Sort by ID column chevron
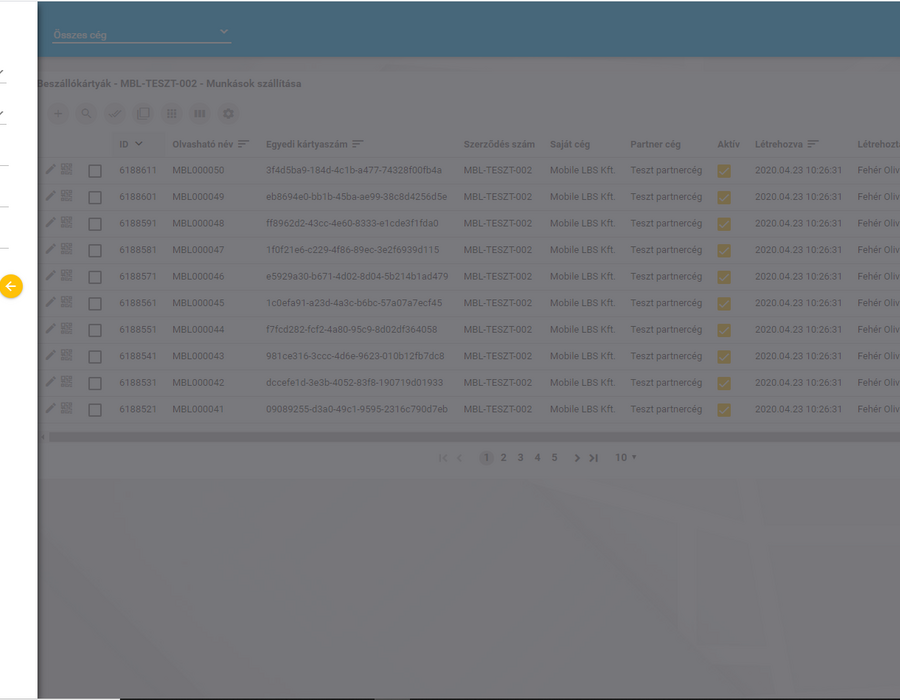The height and width of the screenshot is (700, 900). pos(138,144)
